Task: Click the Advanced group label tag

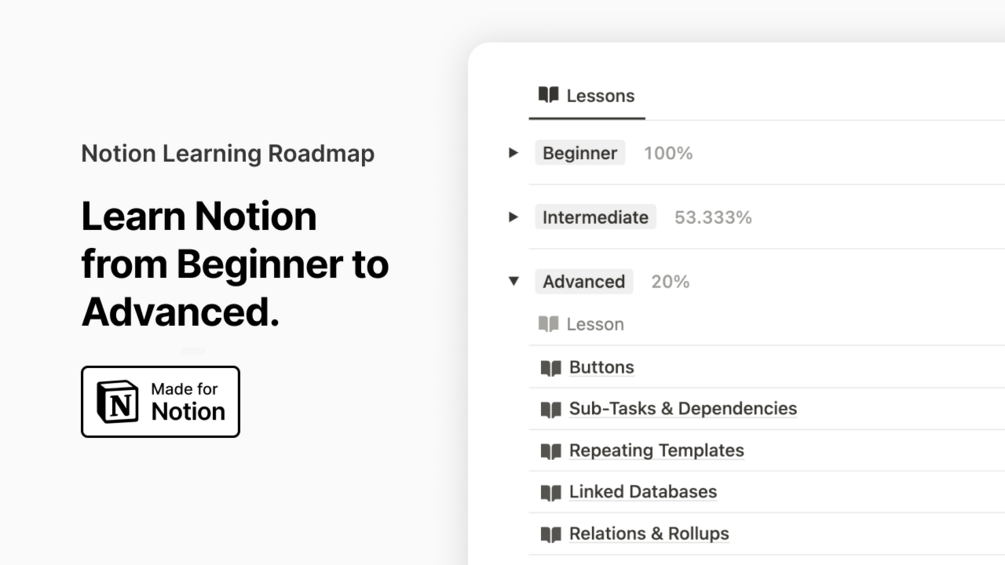Action: pos(583,281)
